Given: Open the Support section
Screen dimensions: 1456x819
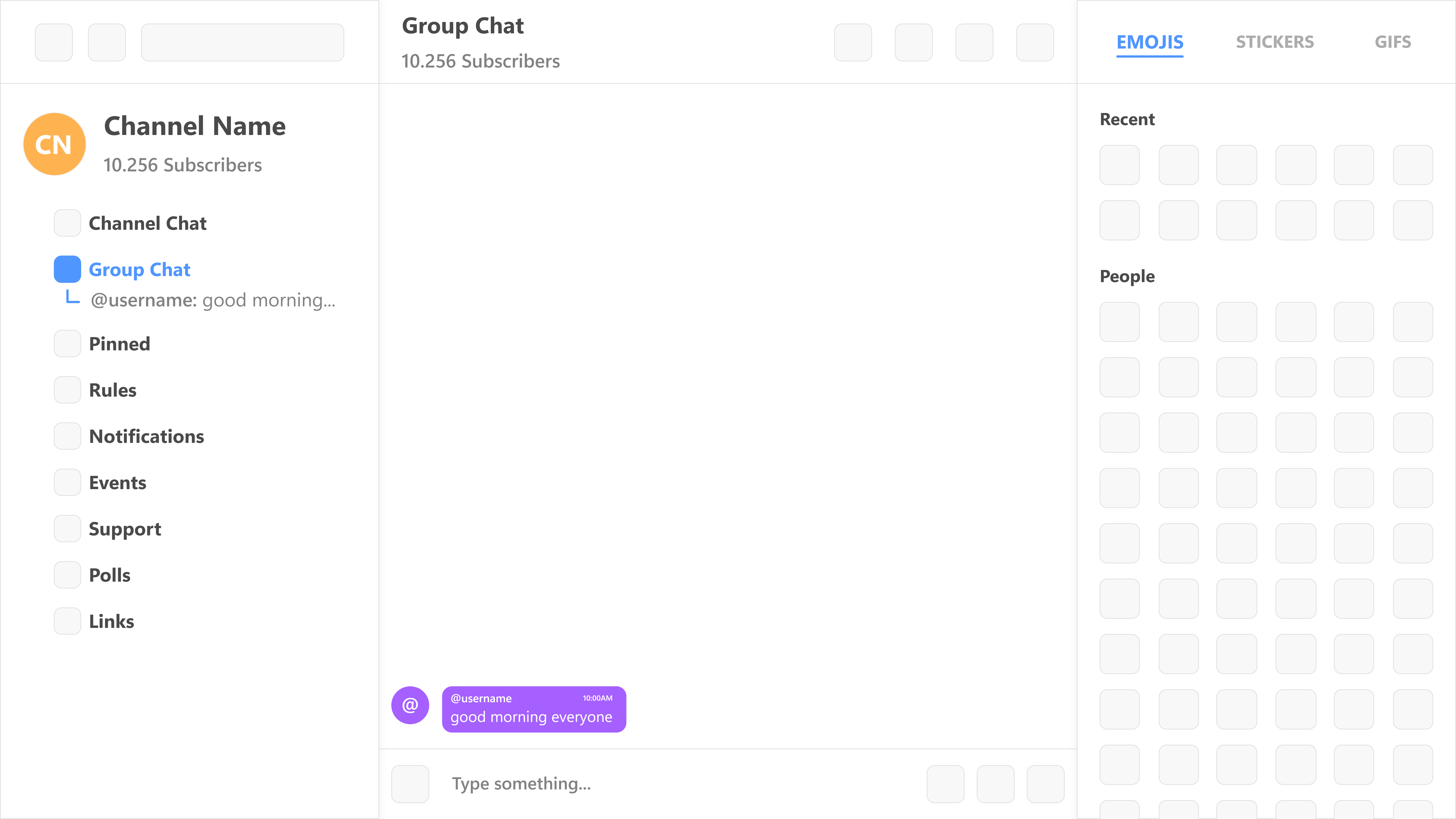Looking at the screenshot, I should coord(125,529).
